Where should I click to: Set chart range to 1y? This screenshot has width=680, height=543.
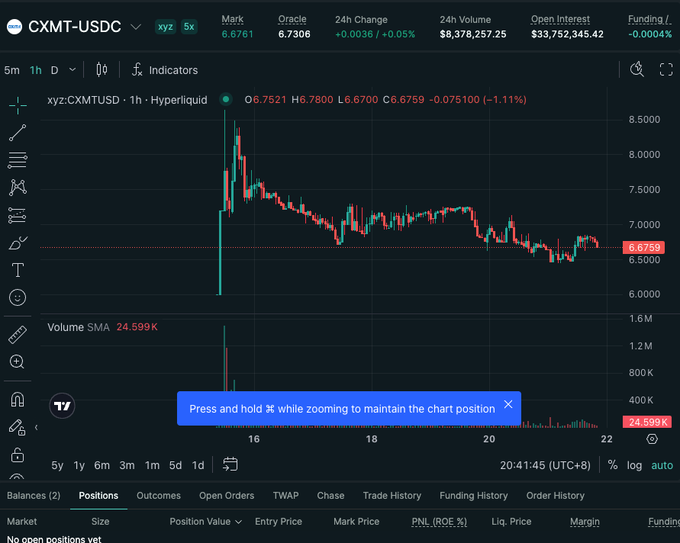coord(79,465)
